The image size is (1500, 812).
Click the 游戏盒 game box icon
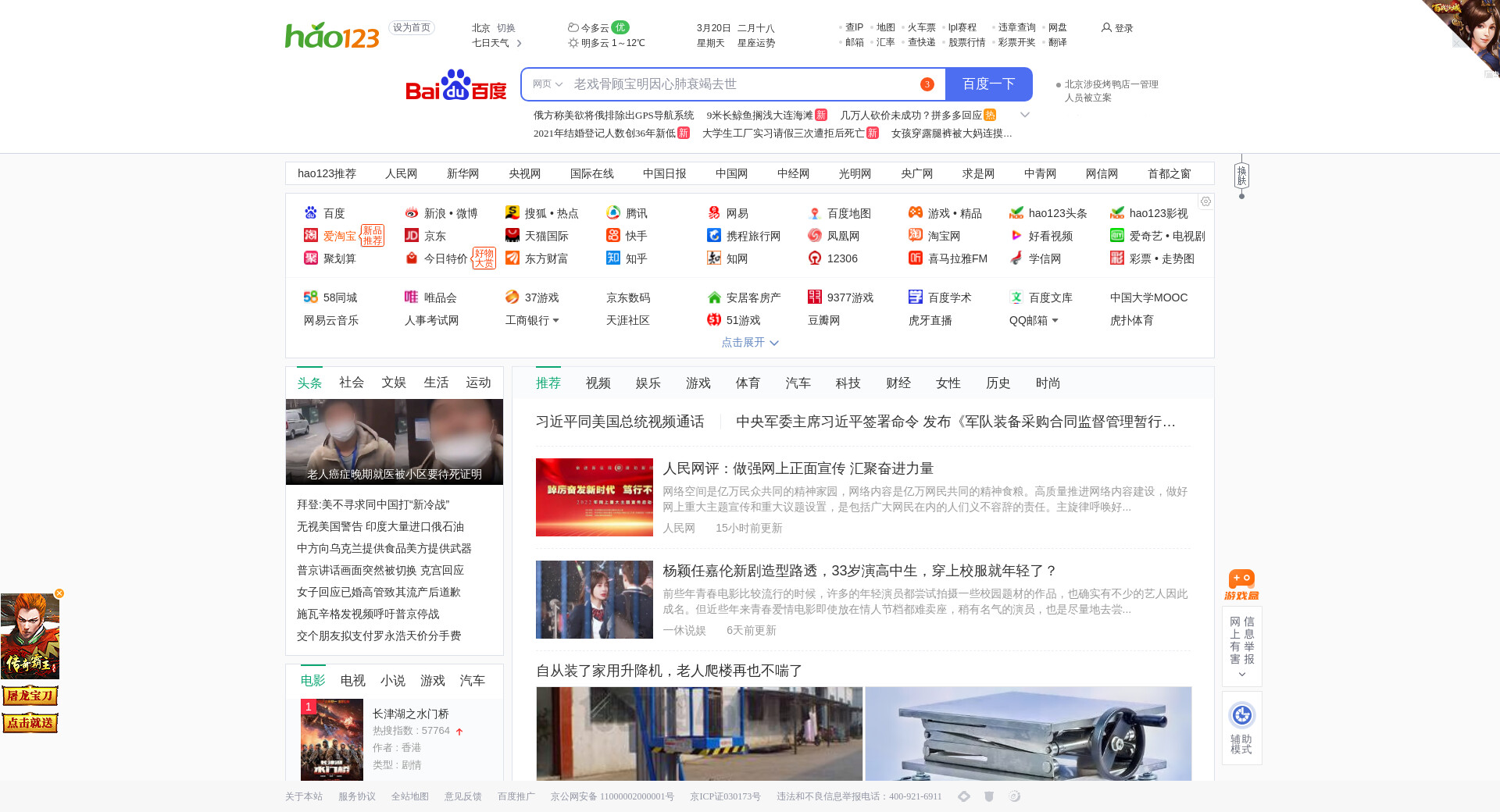(x=1241, y=585)
